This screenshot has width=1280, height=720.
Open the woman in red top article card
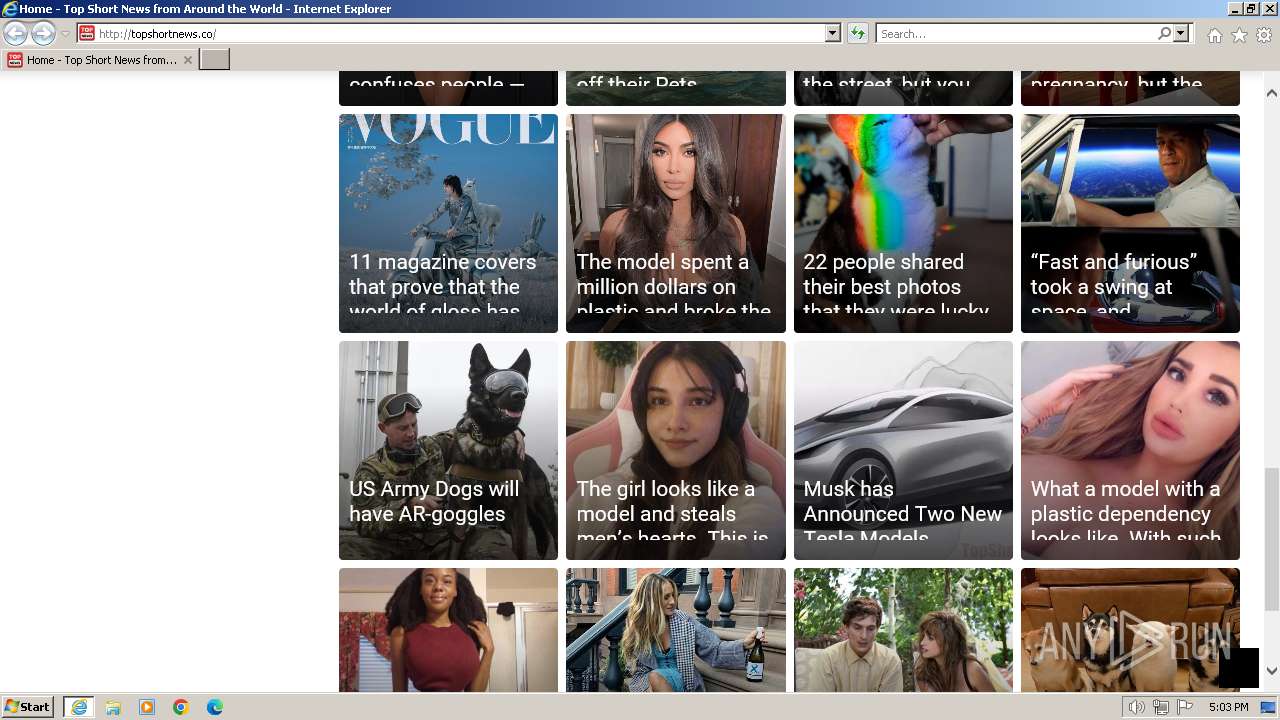pos(448,630)
